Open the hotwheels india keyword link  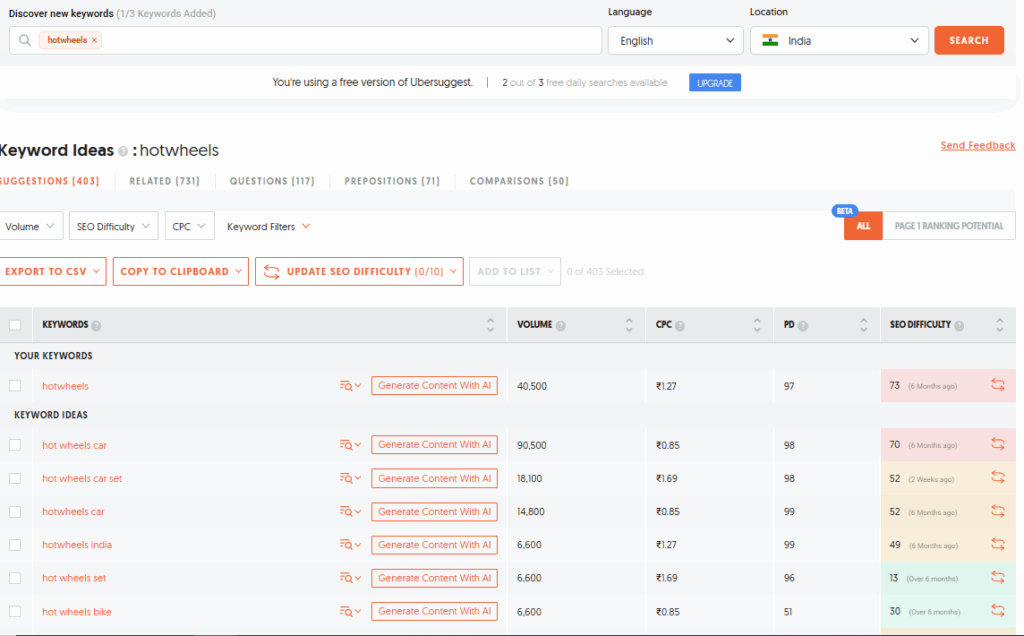[x=77, y=545]
